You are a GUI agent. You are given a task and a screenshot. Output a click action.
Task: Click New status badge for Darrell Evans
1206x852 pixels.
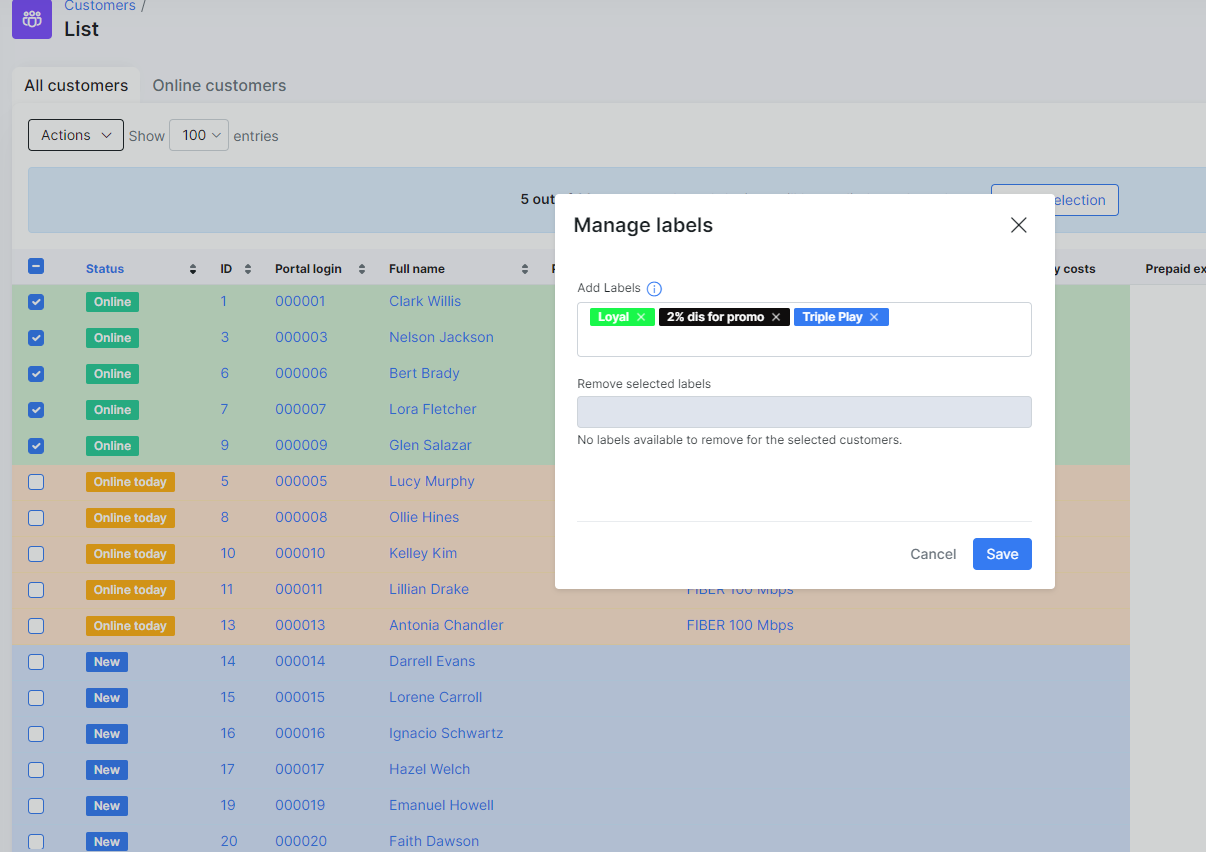(x=107, y=662)
